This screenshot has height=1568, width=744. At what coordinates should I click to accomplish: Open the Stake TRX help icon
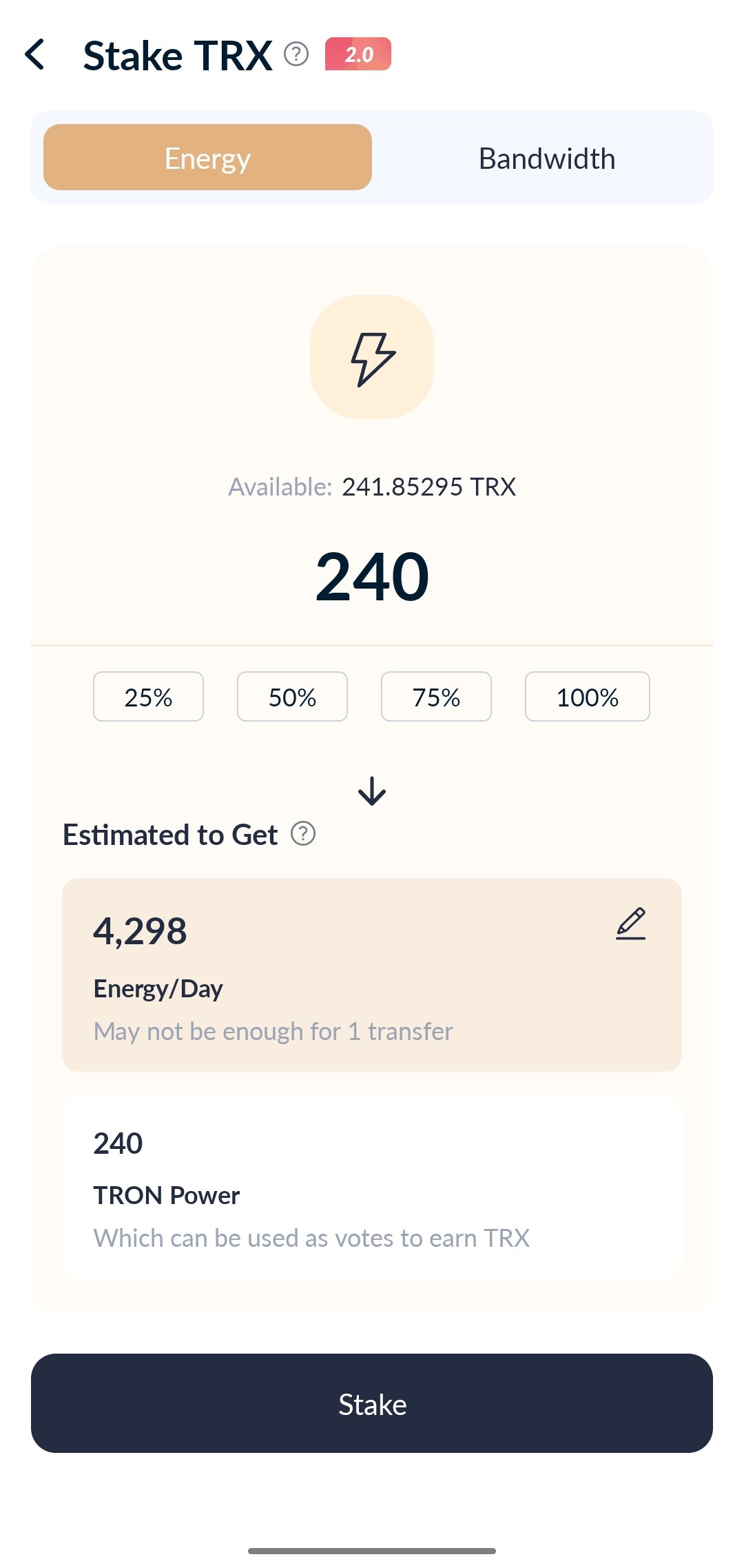pyautogui.click(x=296, y=54)
